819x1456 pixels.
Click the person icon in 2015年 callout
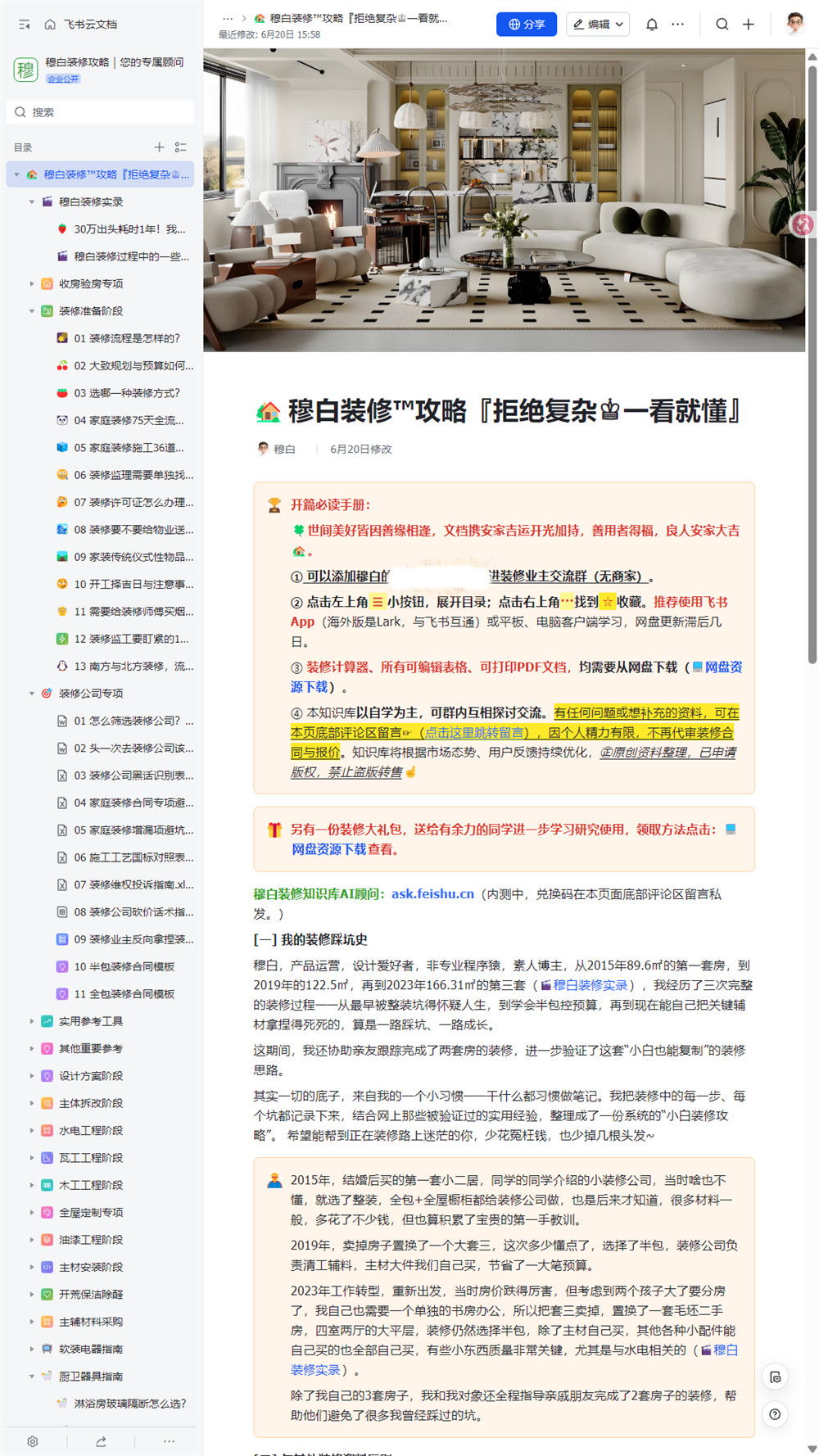274,1181
